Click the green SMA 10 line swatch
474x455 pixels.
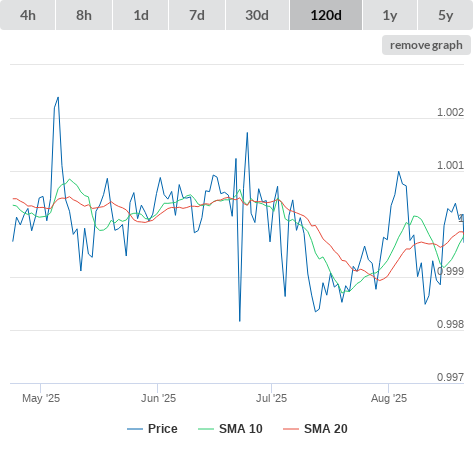(206, 429)
